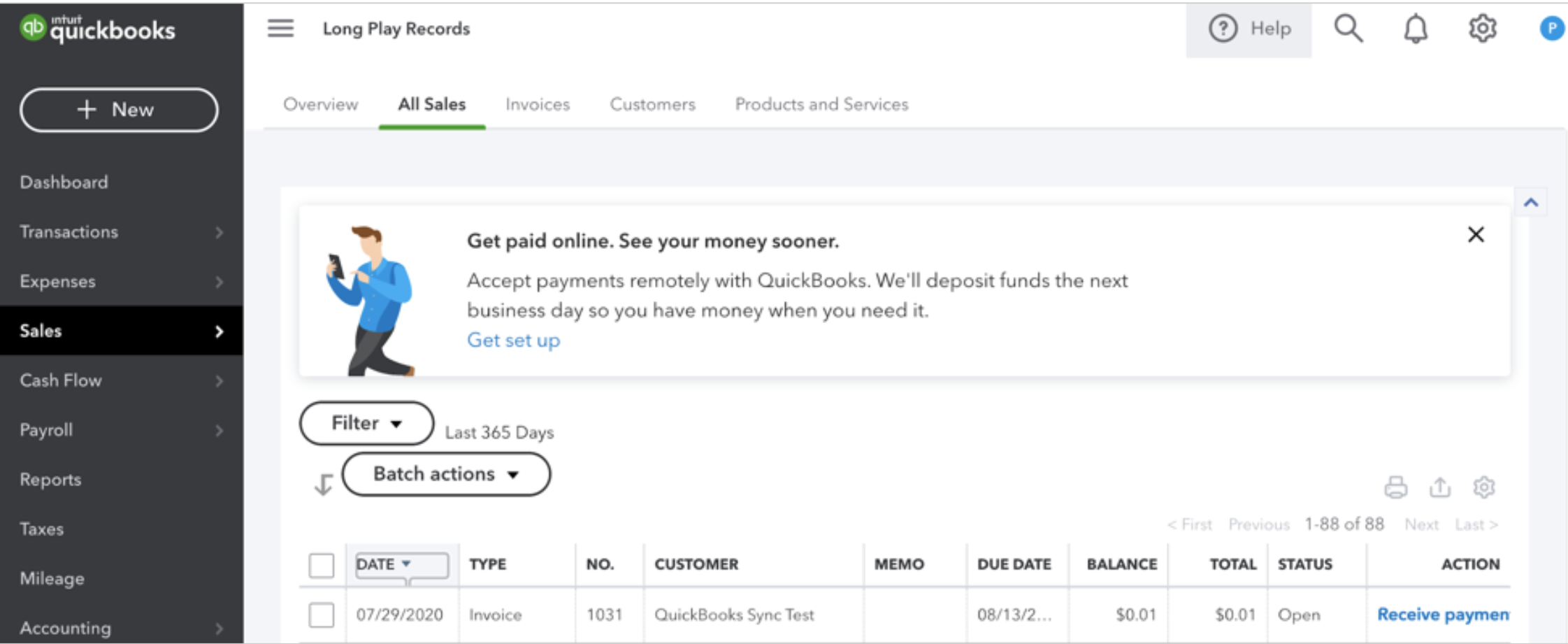Click the export list icon

point(1440,487)
